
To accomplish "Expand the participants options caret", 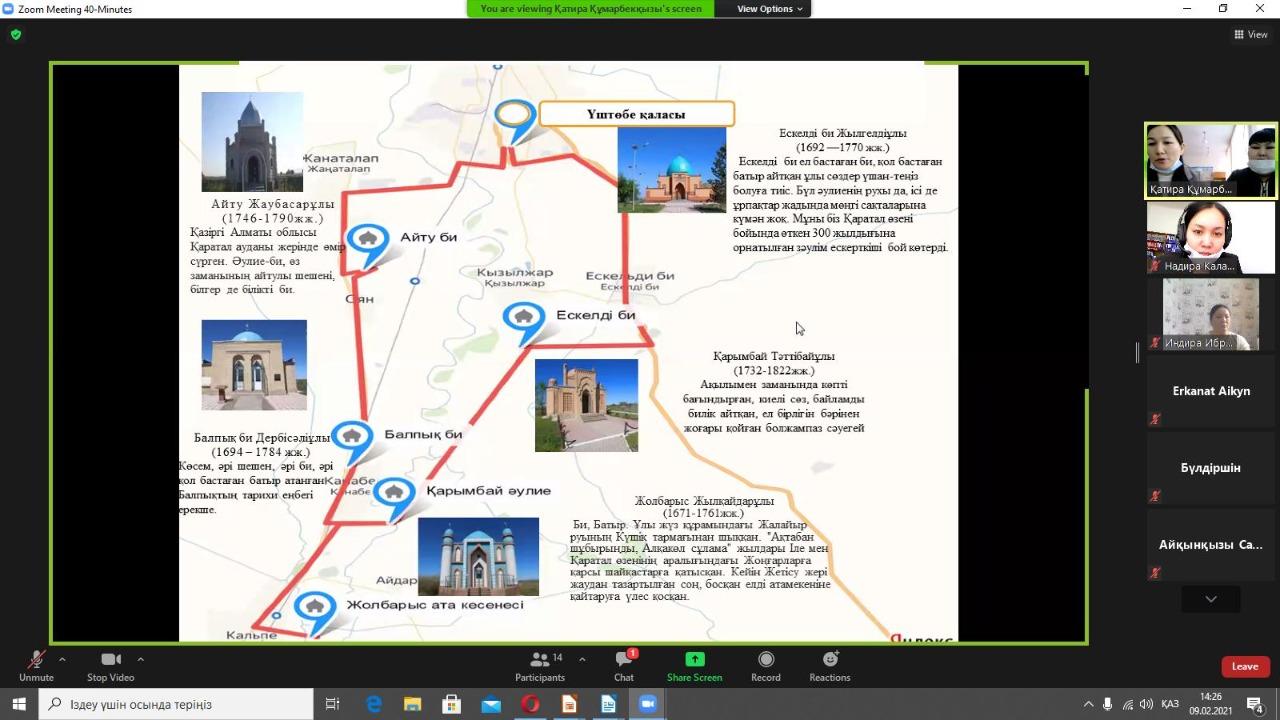I will click(582, 659).
